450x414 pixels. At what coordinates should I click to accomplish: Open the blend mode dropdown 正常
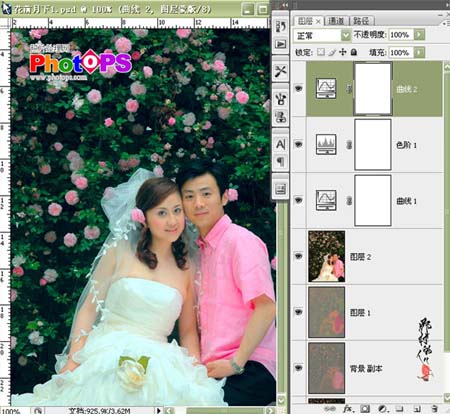(x=322, y=35)
